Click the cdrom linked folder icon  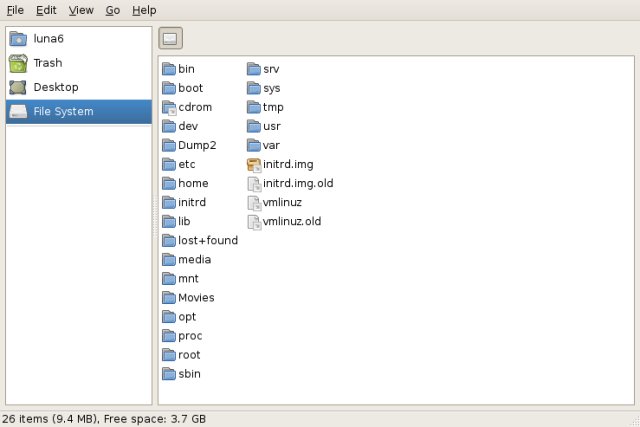(169, 107)
